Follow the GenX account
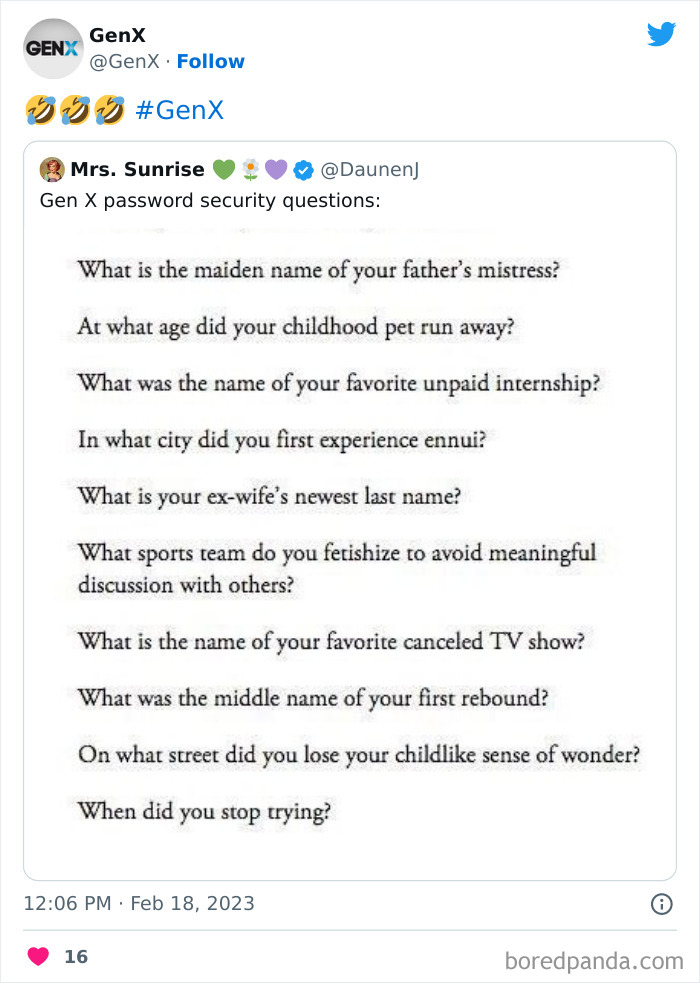The height and width of the screenshot is (983, 700). coord(210,61)
